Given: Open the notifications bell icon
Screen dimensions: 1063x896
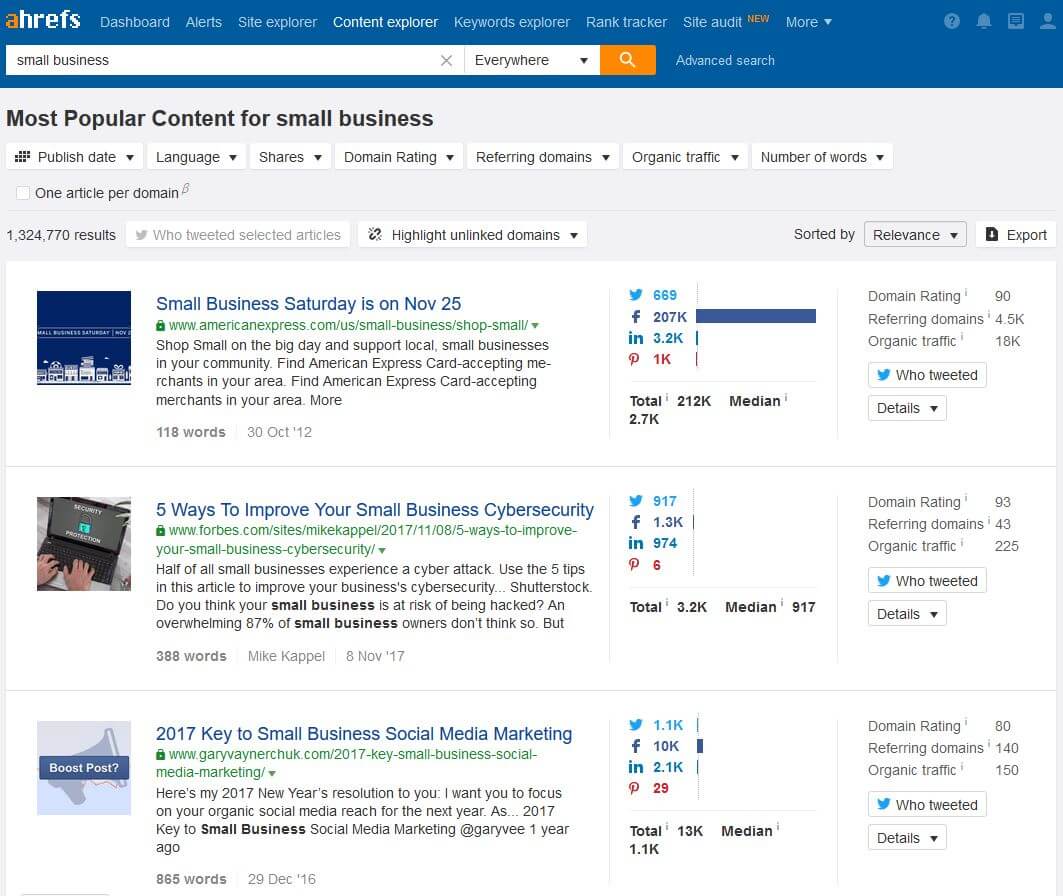Looking at the screenshot, I should click(984, 22).
